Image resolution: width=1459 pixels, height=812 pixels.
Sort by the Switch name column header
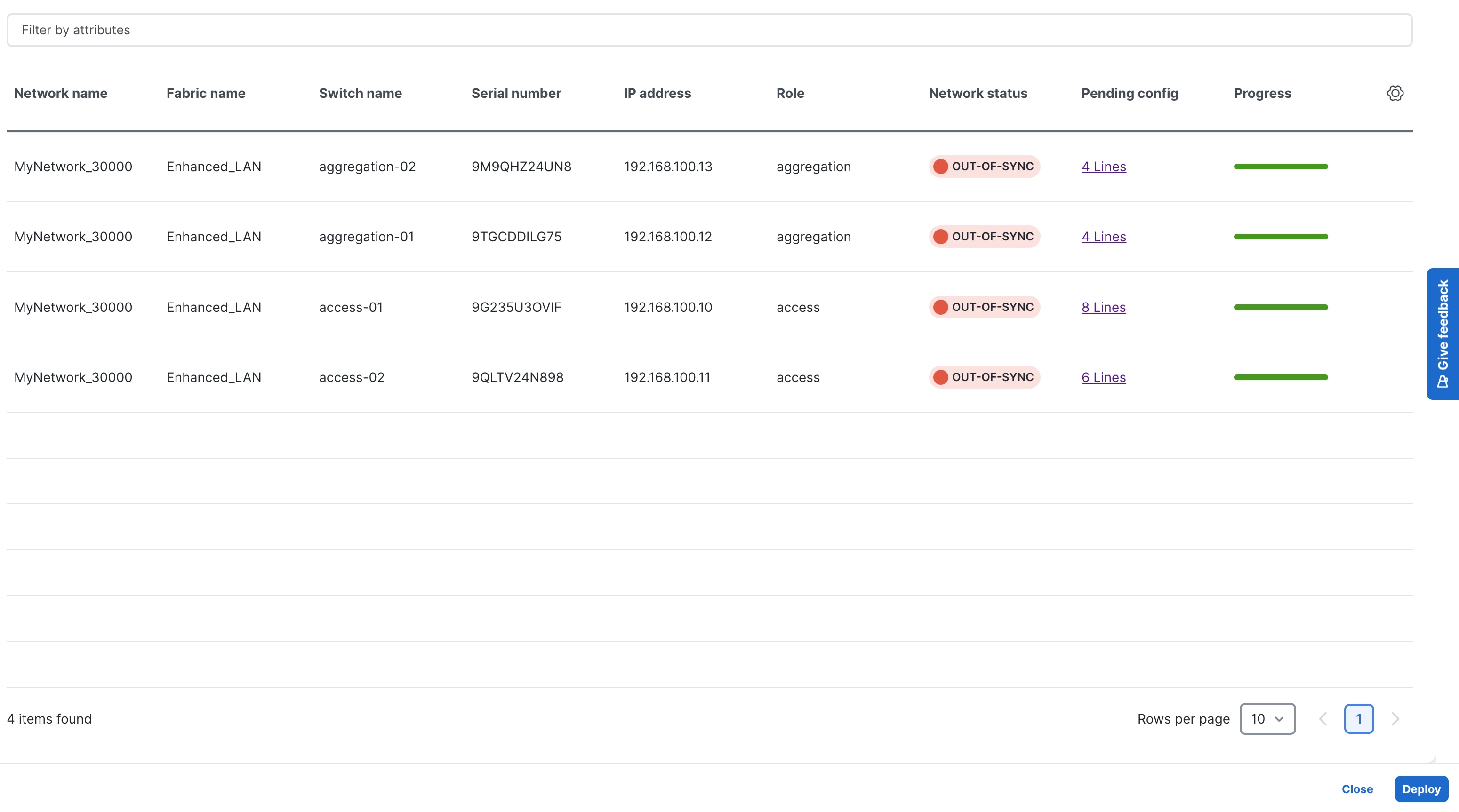pos(360,93)
